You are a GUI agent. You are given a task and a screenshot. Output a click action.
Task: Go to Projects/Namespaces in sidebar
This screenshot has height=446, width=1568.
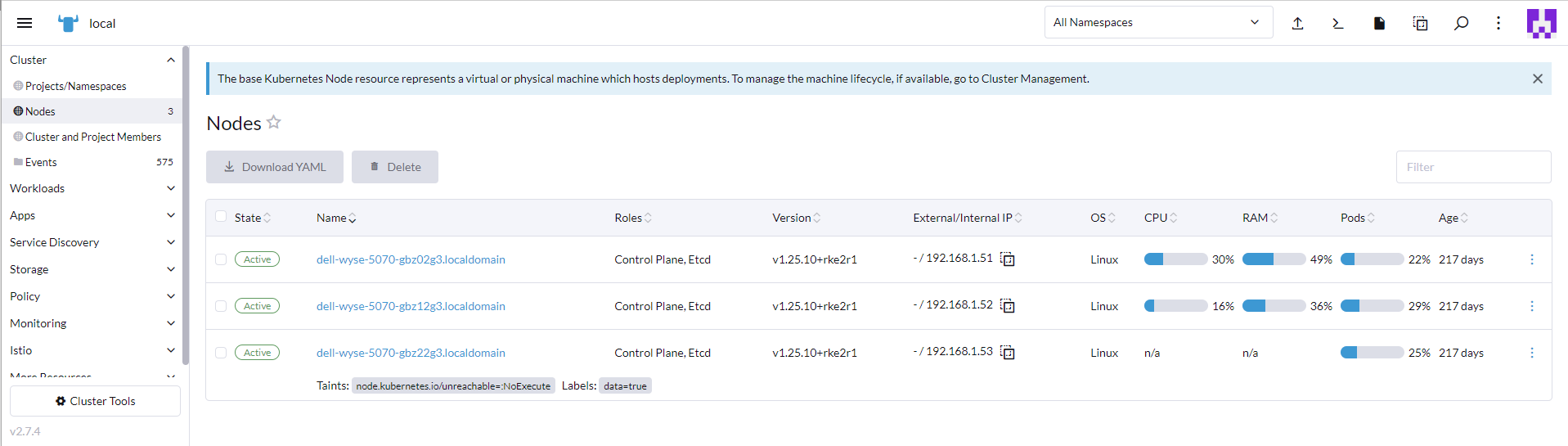(x=75, y=86)
